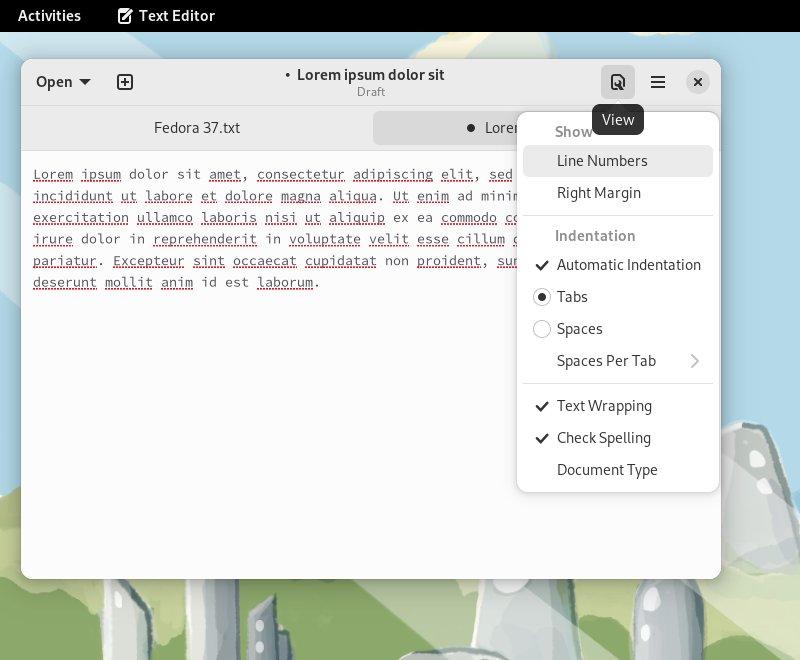Open the Activities overview
The width and height of the screenshot is (800, 660).
tap(48, 15)
